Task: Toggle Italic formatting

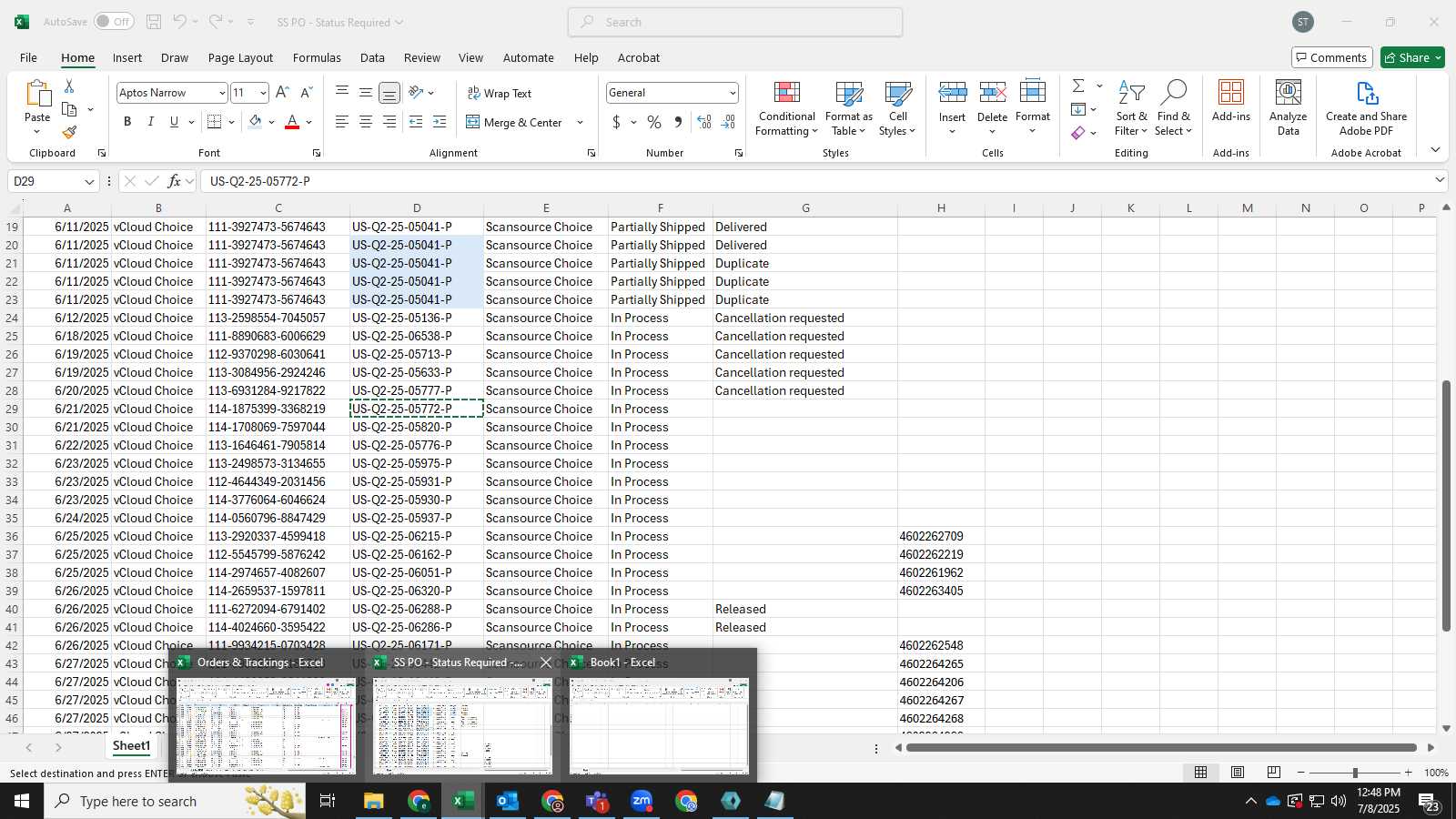Action: [x=150, y=122]
